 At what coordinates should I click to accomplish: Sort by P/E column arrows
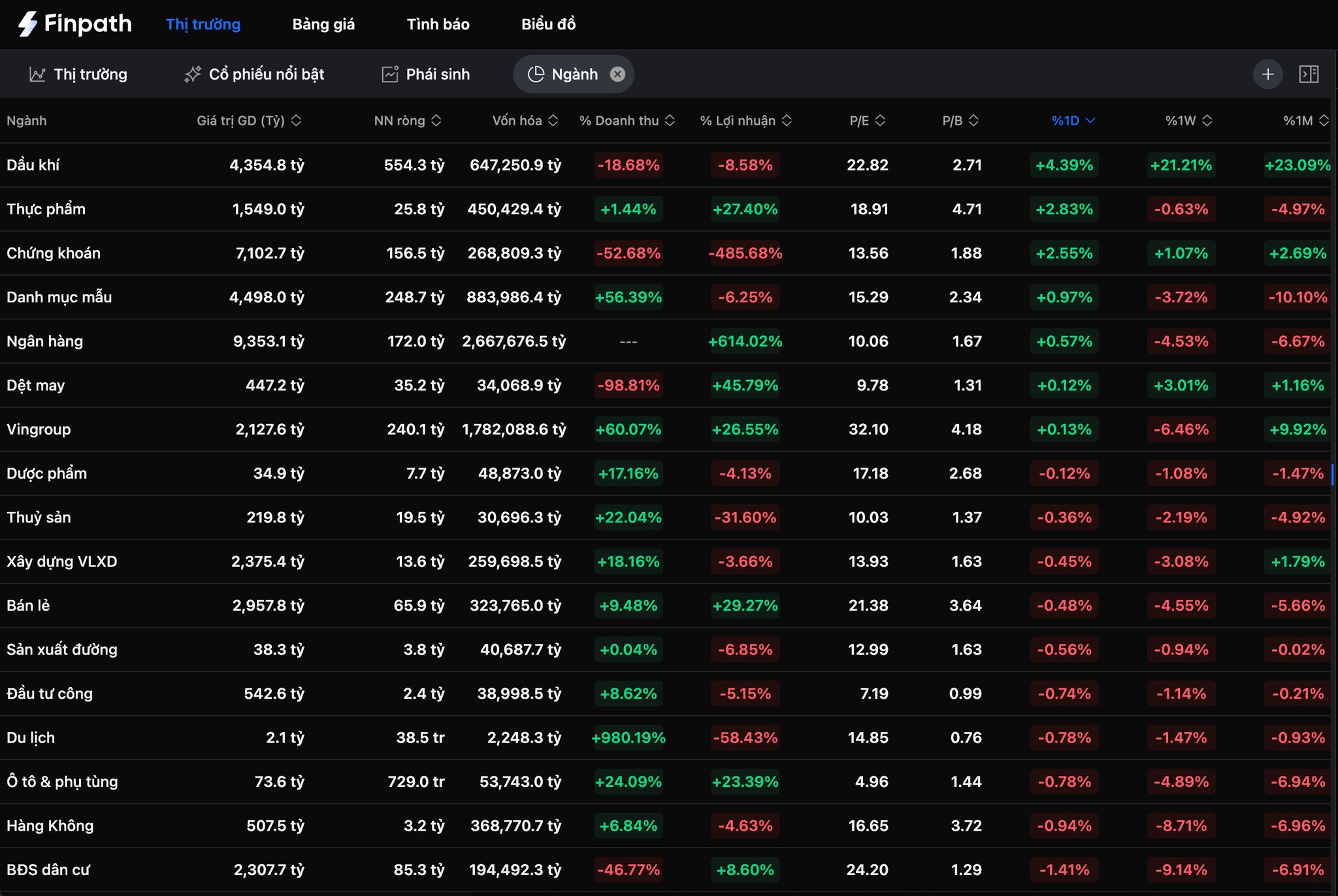880,121
